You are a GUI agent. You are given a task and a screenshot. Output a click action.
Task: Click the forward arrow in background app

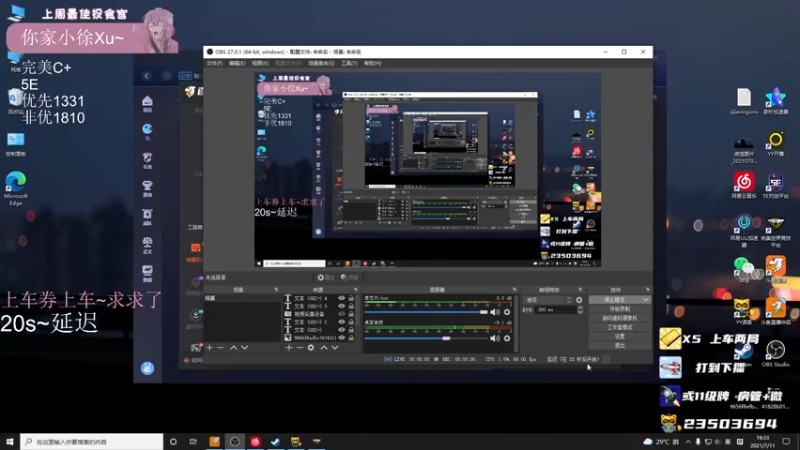pos(167,76)
